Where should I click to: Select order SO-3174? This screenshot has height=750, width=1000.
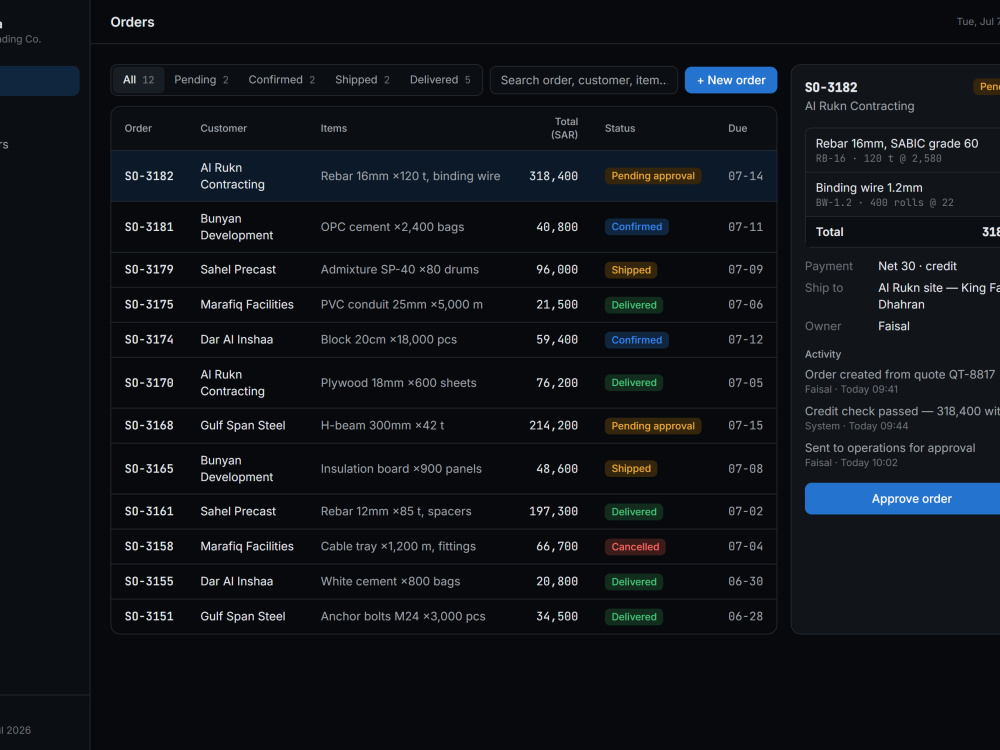[444, 340]
